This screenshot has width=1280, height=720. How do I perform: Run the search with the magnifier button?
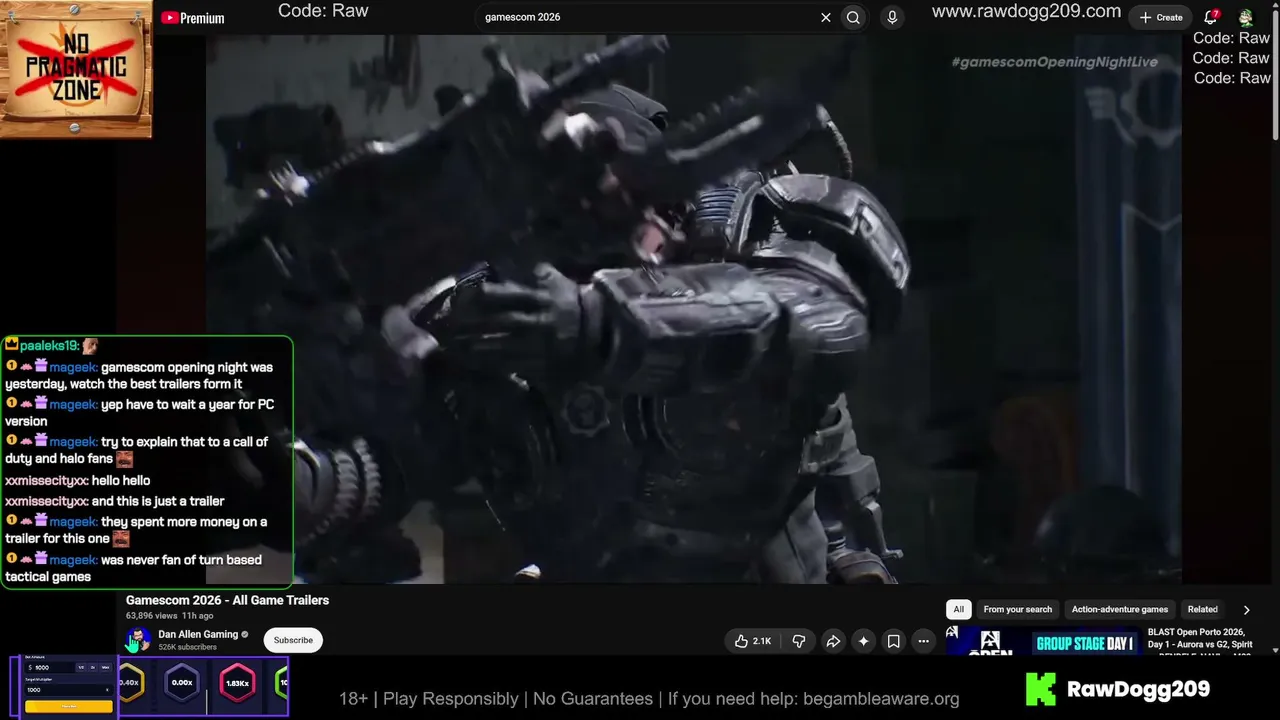(853, 17)
